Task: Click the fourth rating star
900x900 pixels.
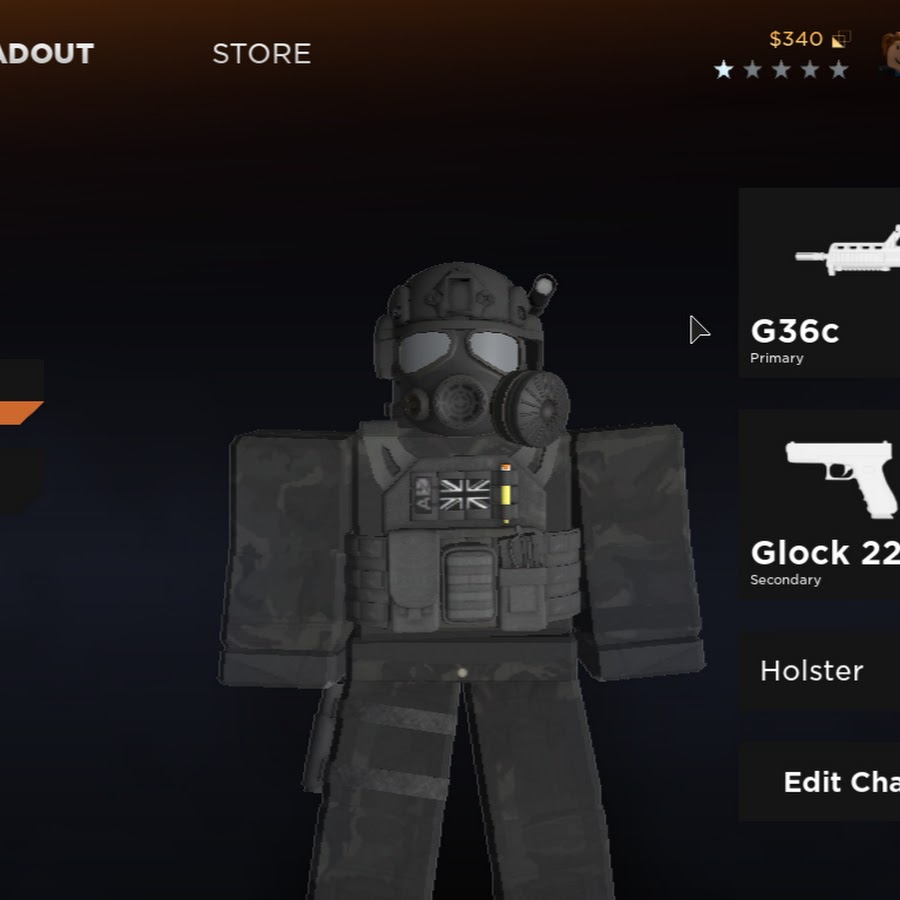Action: (810, 69)
